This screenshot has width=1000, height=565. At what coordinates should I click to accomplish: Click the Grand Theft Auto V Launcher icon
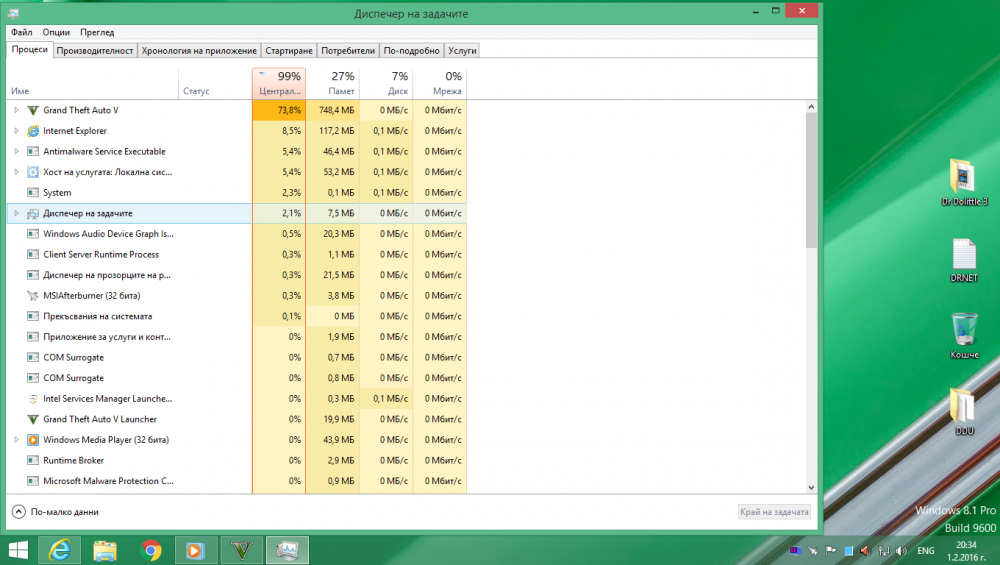coord(33,420)
